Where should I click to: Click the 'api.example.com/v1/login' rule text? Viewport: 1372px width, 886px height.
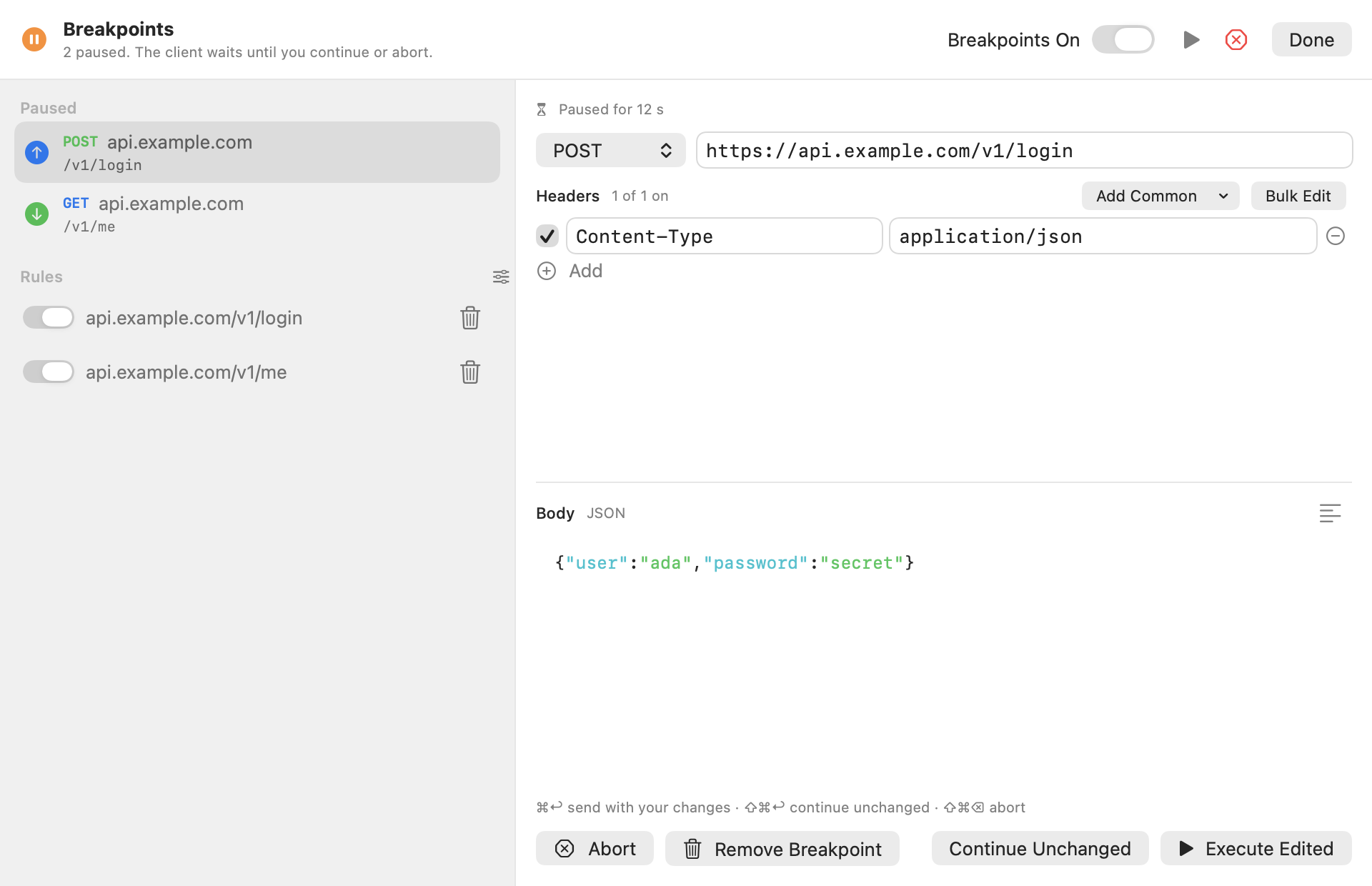194,318
